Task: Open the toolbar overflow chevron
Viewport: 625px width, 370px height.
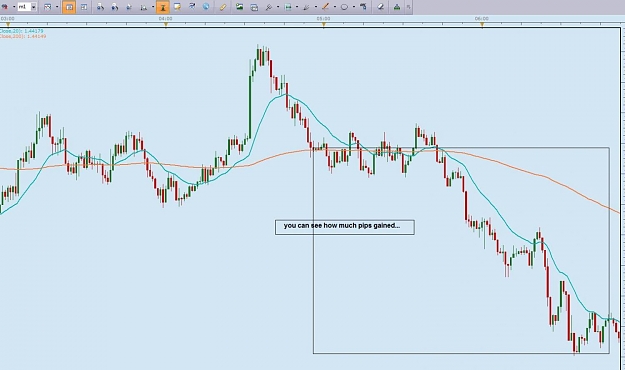Action: pyautogui.click(x=409, y=7)
